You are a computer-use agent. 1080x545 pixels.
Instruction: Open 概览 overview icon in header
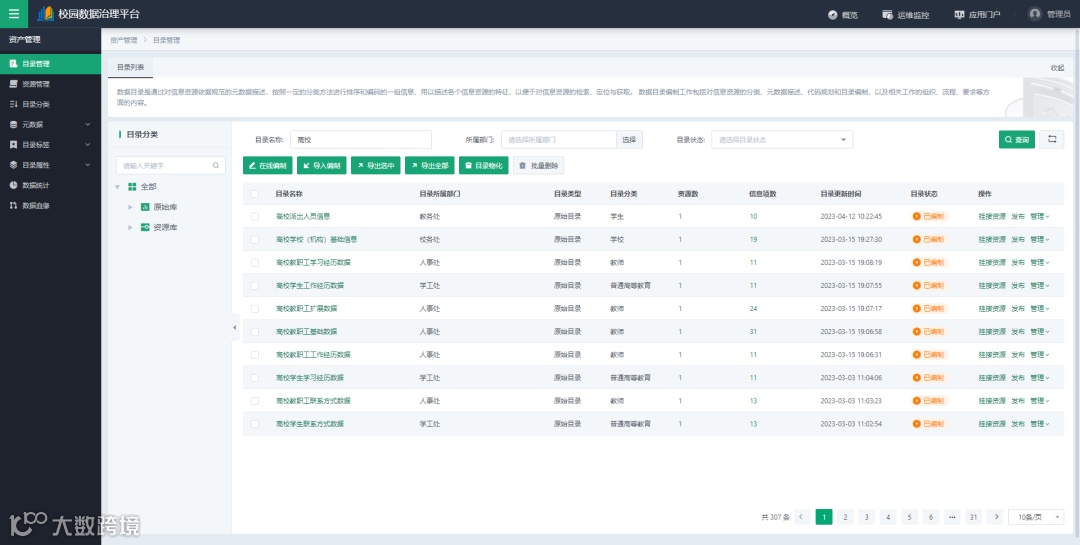point(832,14)
